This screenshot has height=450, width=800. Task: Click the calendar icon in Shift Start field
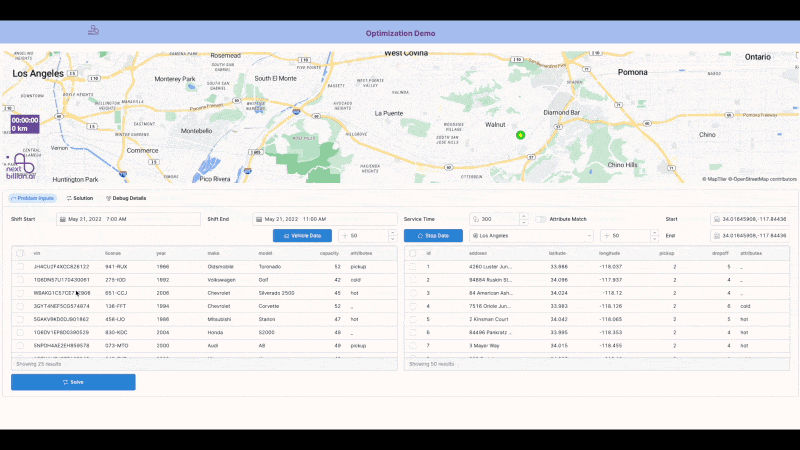[x=63, y=219]
